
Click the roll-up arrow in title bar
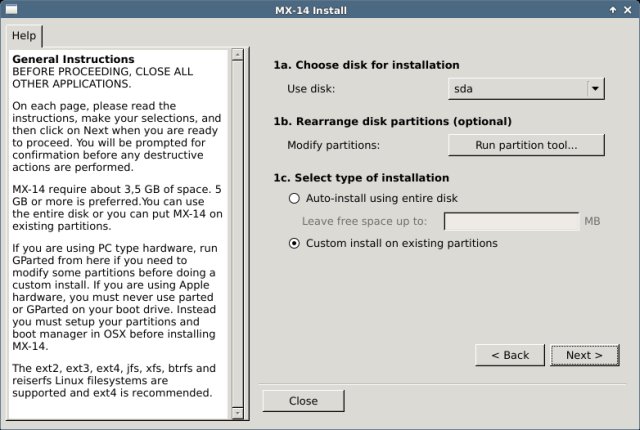coord(613,10)
